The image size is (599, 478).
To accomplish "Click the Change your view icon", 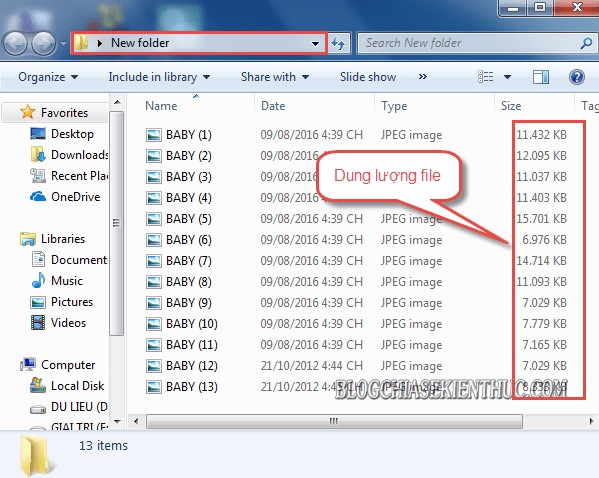I will [486, 77].
